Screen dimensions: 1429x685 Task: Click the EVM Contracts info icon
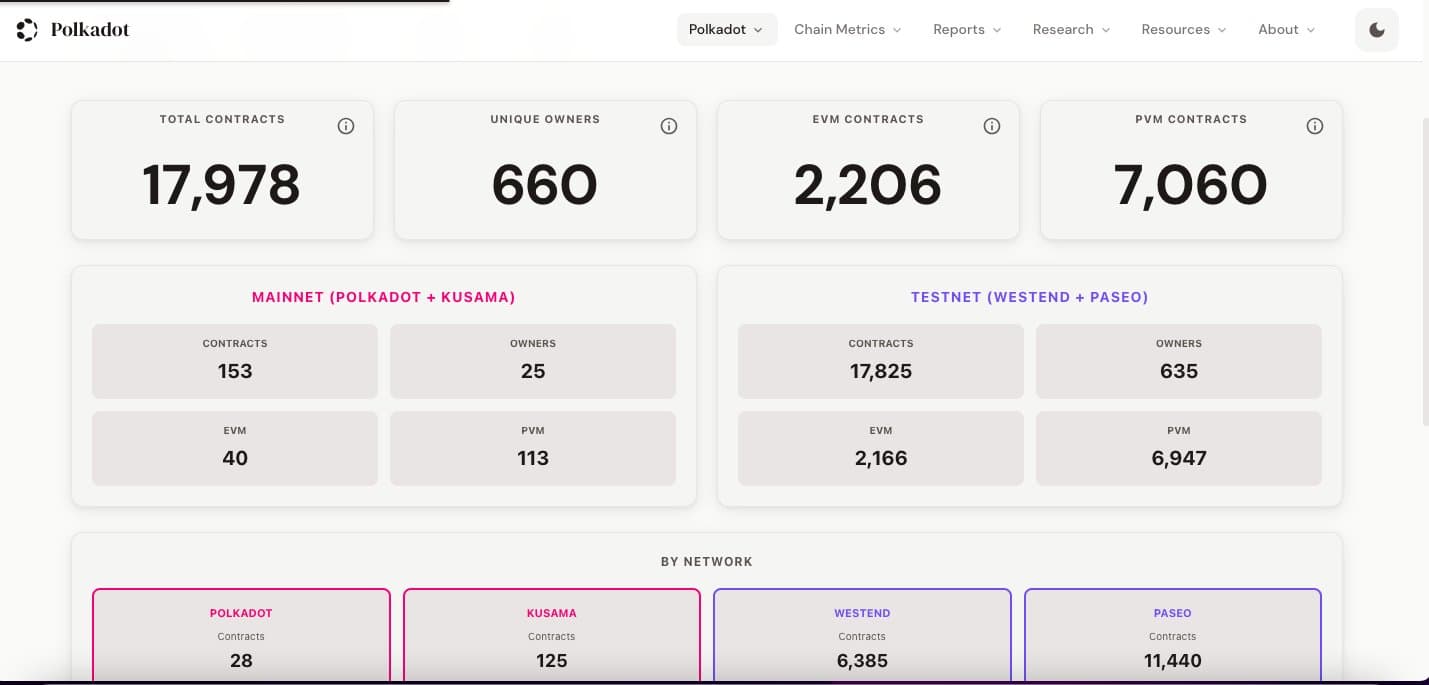[x=991, y=126]
